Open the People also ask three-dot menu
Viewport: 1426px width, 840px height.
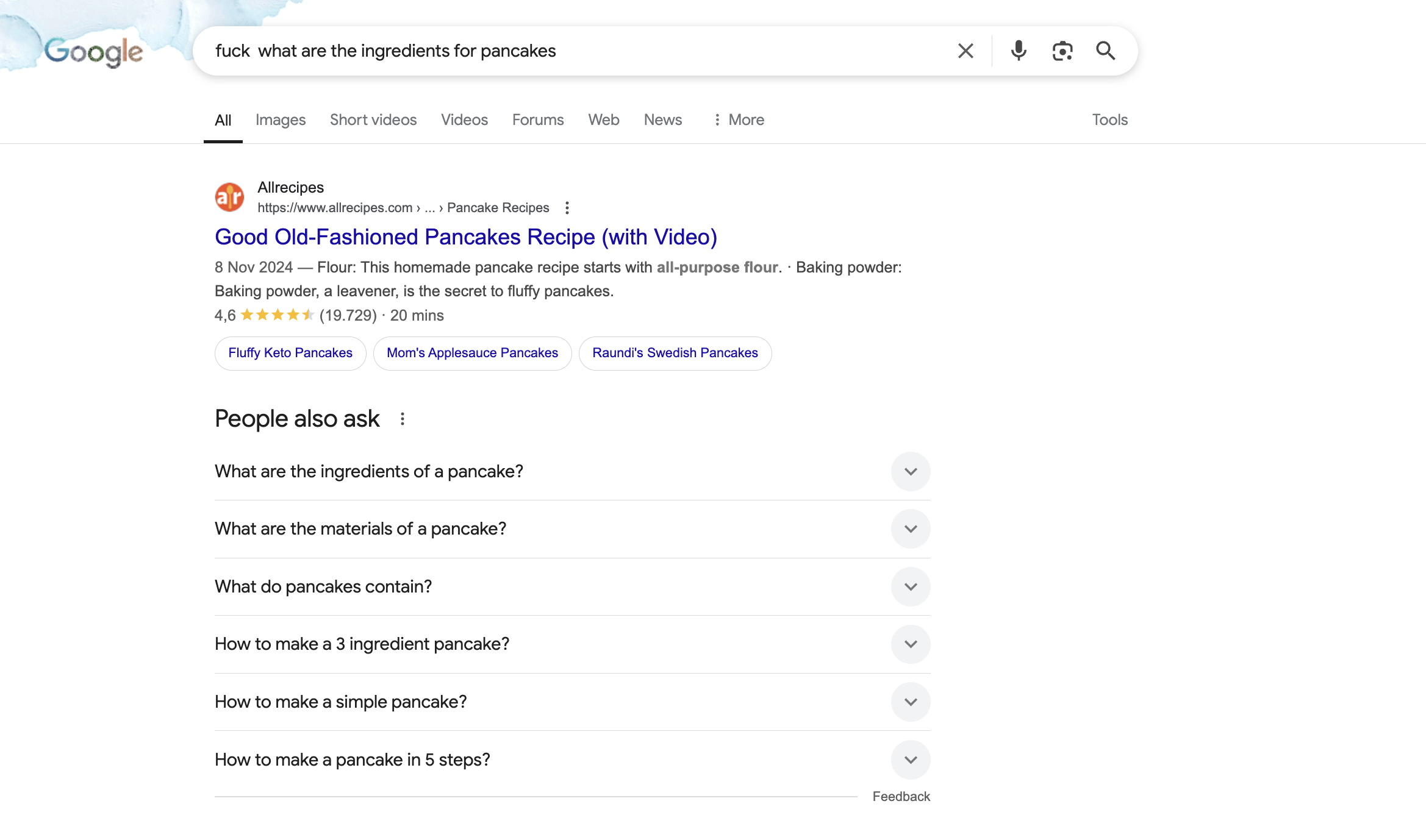click(403, 419)
